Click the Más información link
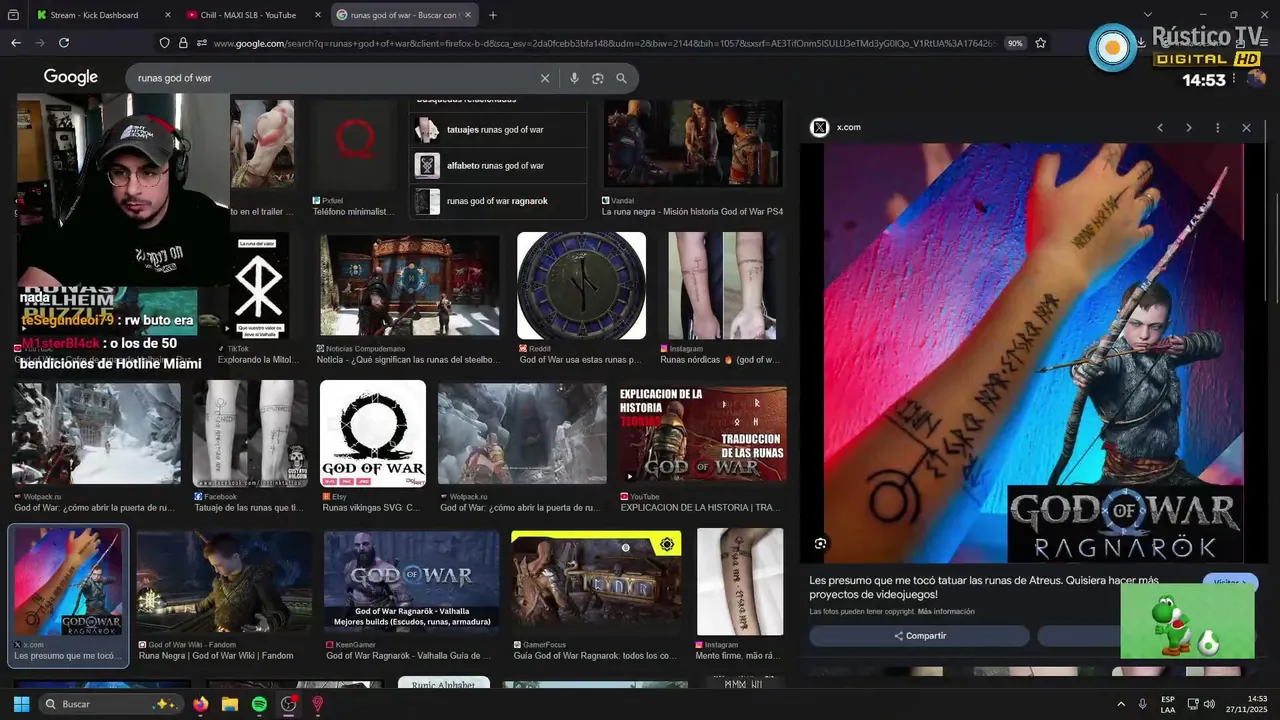Image resolution: width=1280 pixels, height=720 pixels. point(946,611)
